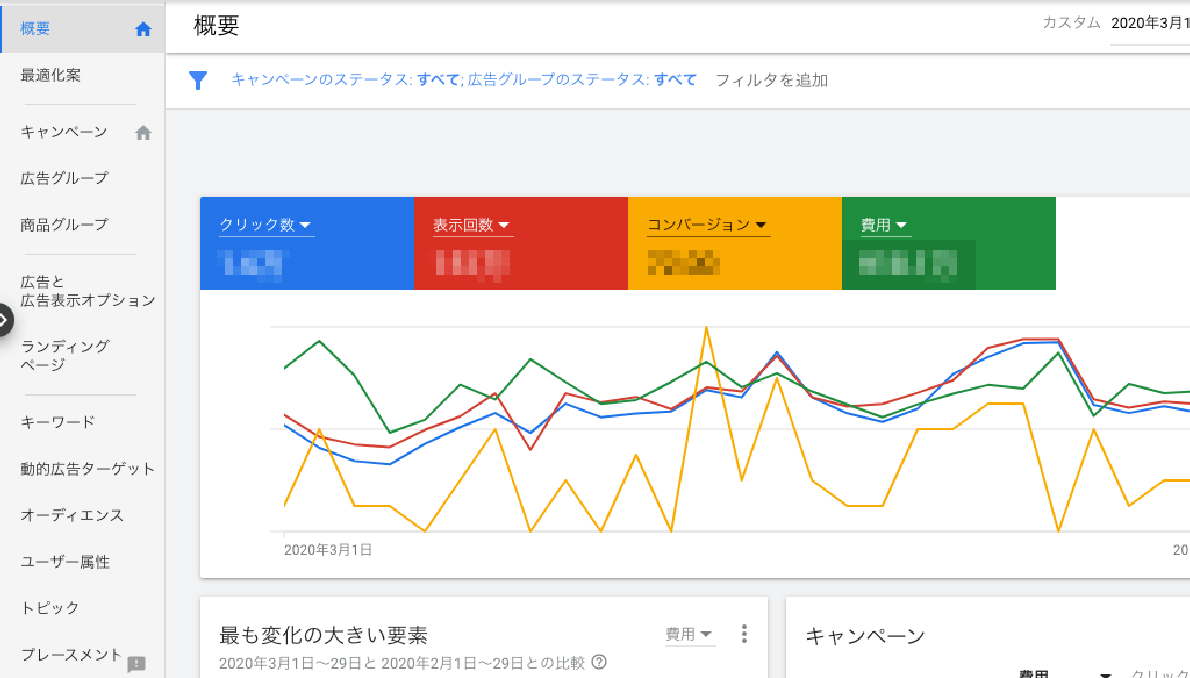Viewport: 1190px width, 678px height.
Task: Click カスタム date label
Action: tap(1071, 23)
